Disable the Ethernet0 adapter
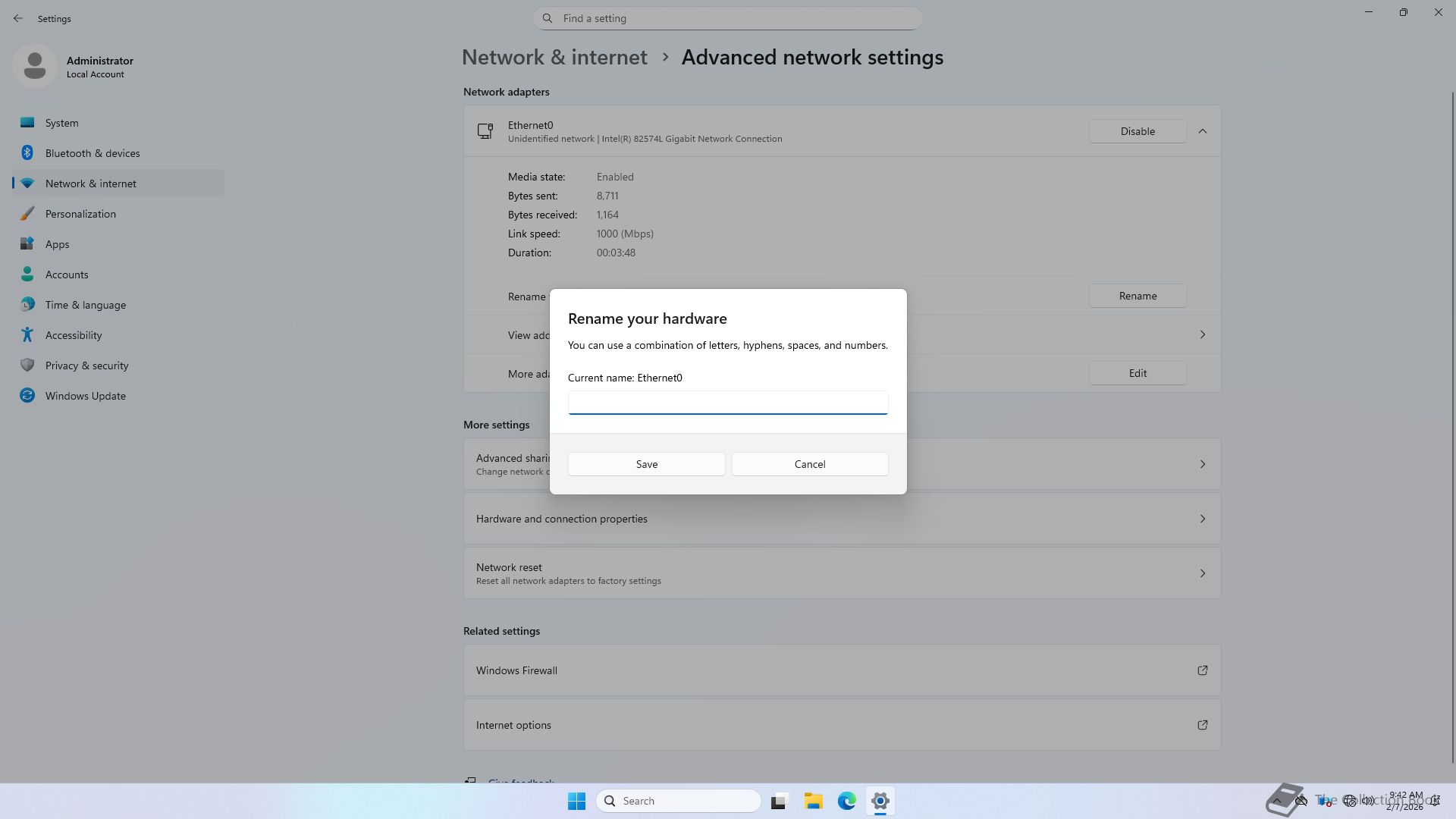This screenshot has height=819, width=1456. point(1137,131)
